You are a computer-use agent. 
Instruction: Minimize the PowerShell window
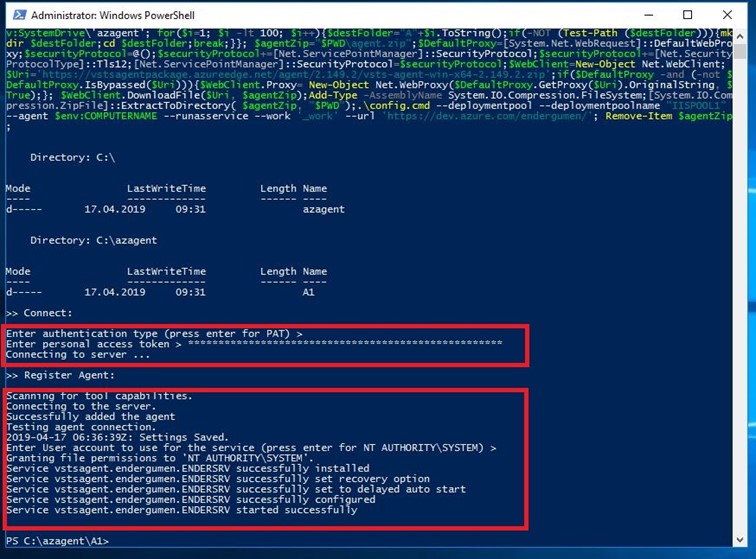point(649,15)
